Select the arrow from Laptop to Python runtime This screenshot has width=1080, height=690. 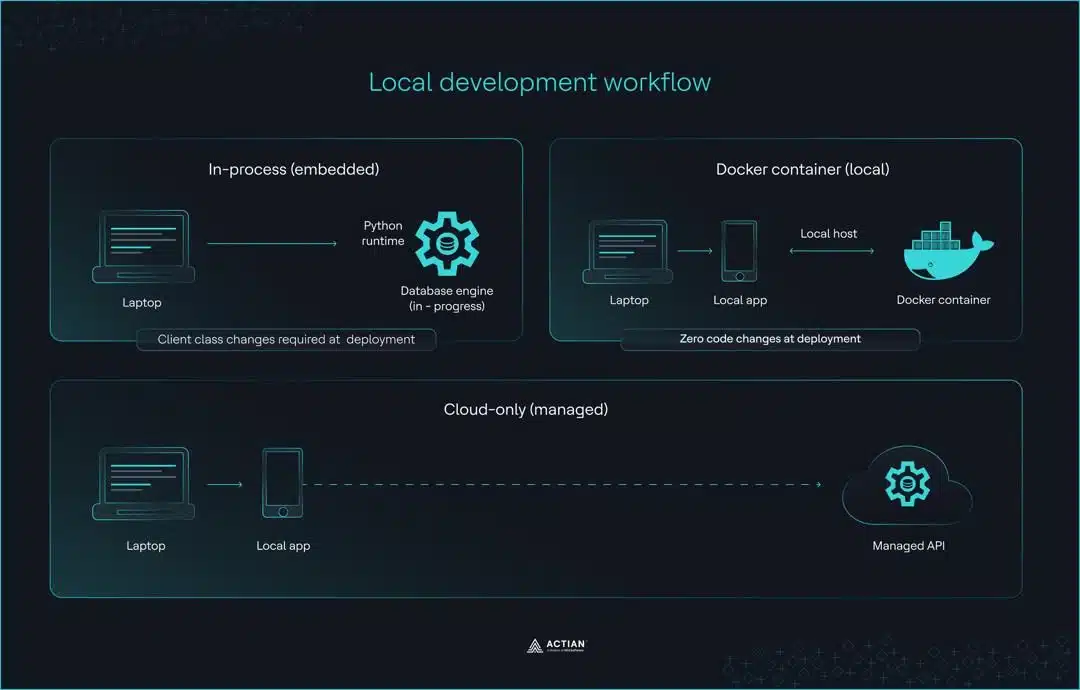click(x=273, y=241)
